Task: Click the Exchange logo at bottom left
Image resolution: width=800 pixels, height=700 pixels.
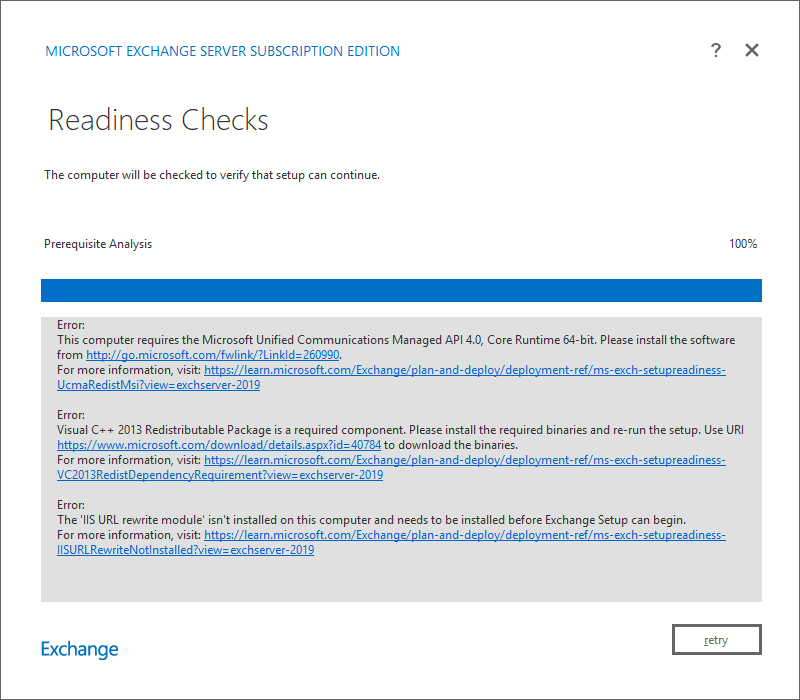Action: point(79,649)
